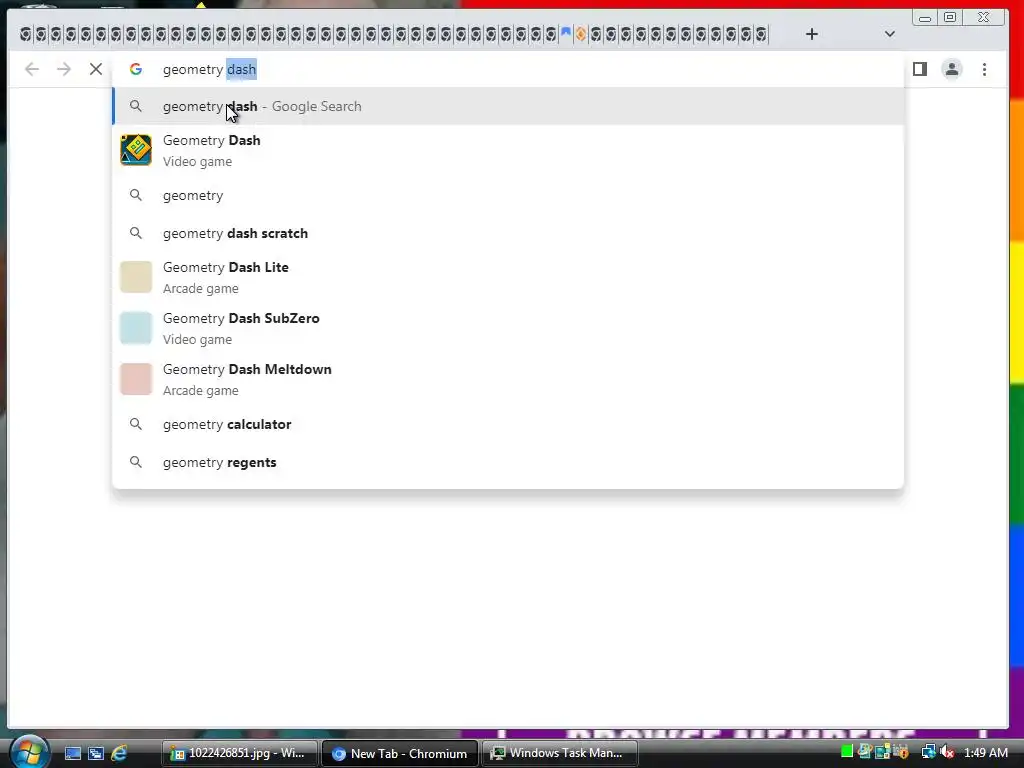Open the Windows Start orb
Viewport: 1024px width, 768px height.
[x=29, y=752]
